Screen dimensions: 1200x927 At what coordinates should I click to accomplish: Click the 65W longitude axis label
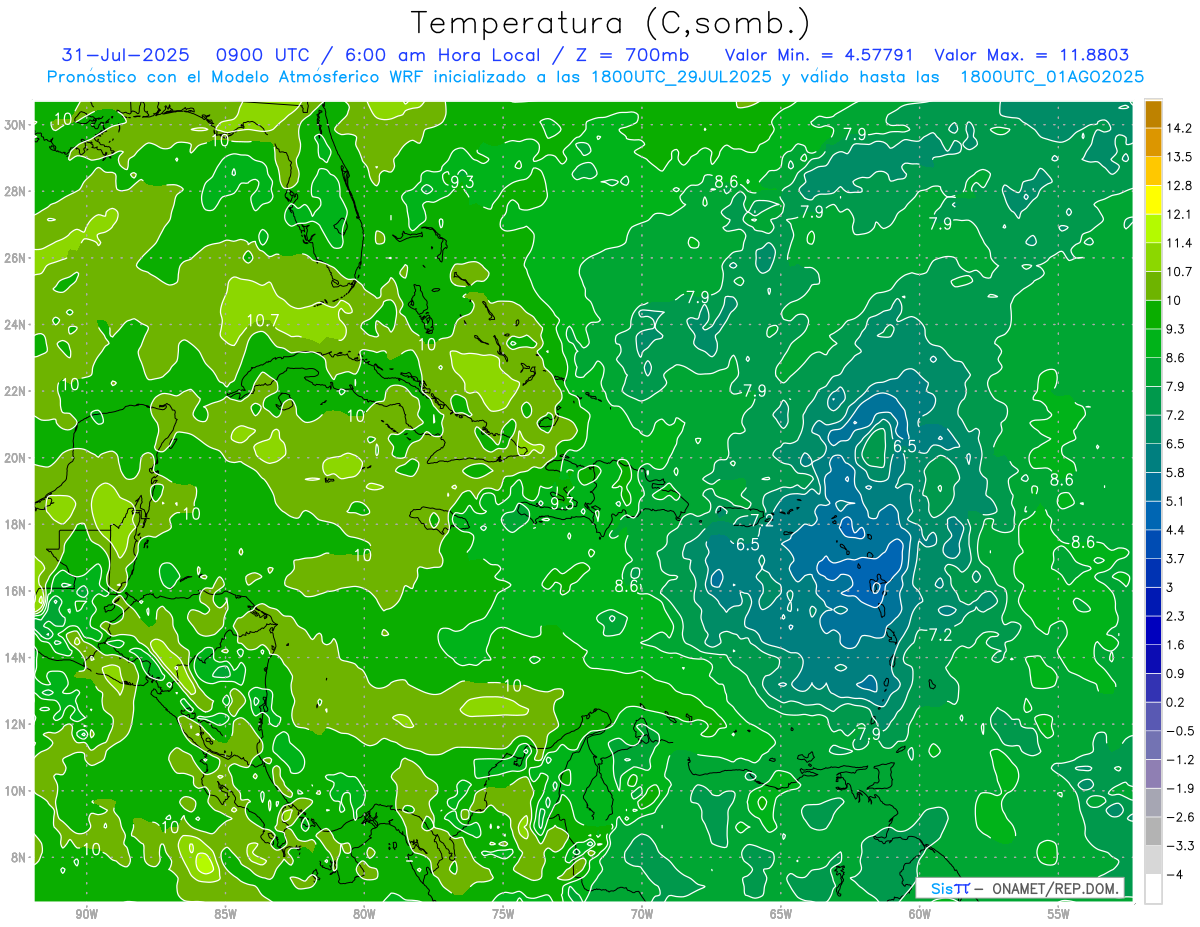(781, 914)
